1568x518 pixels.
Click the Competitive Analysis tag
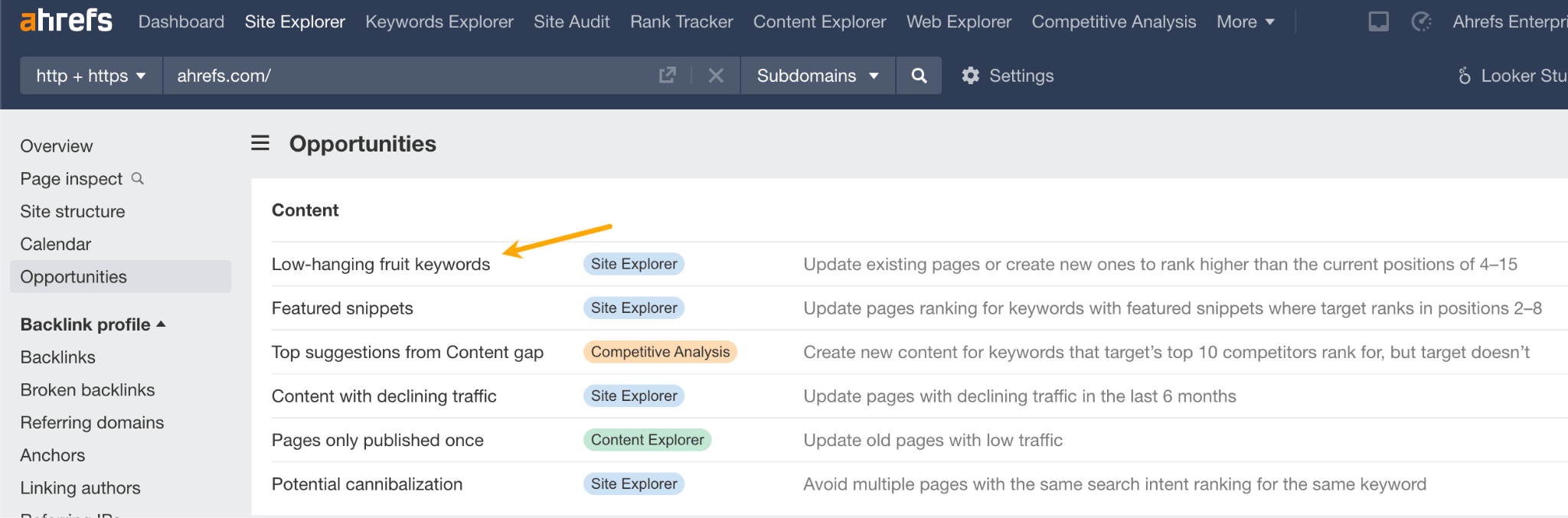[660, 352]
